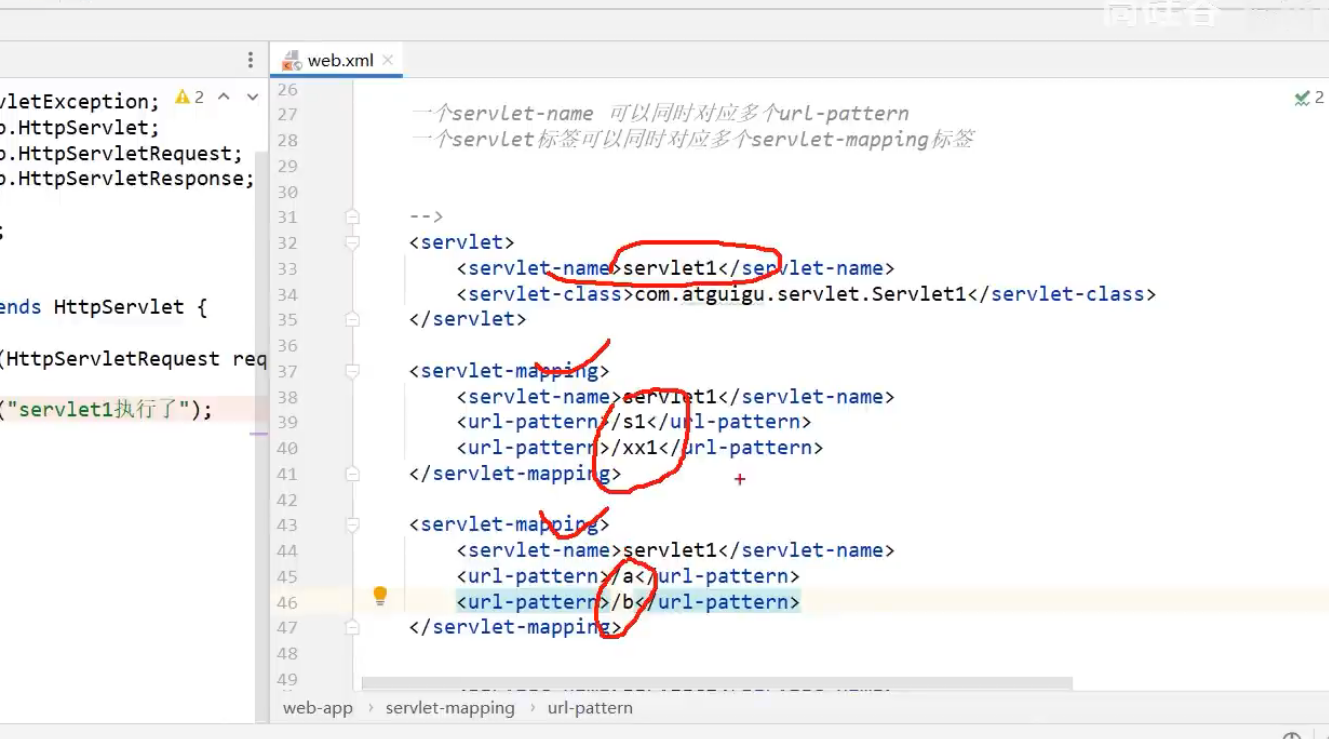Screen dimensions: 1329x739
Task: Click the url-pattern breadcrumb
Action: tap(589, 707)
